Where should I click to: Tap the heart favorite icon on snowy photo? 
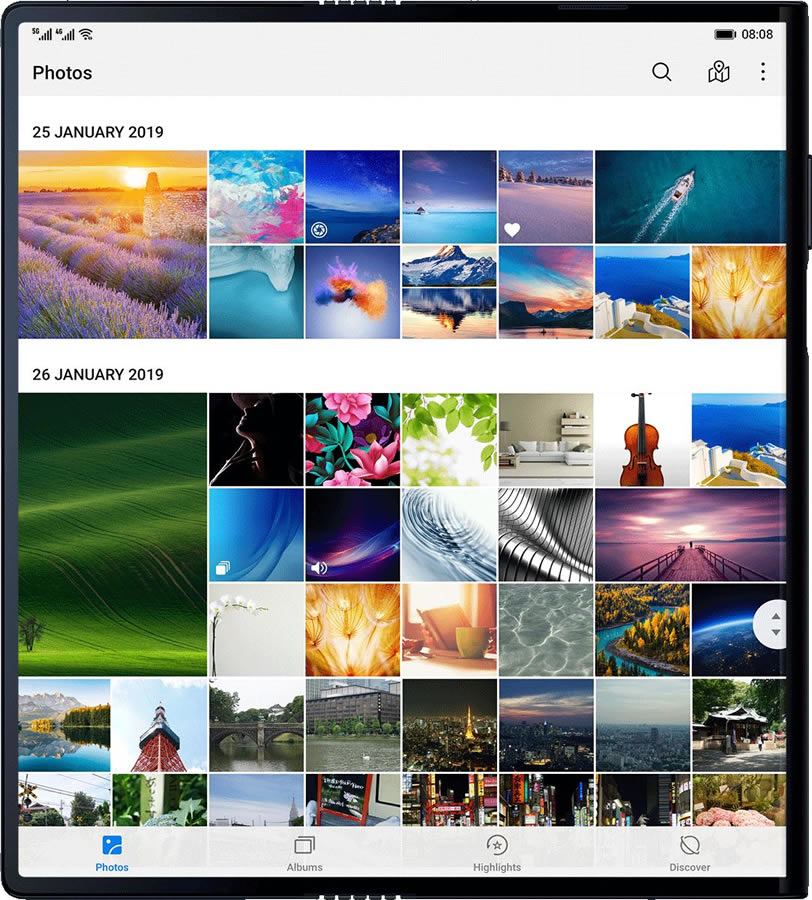pyautogui.click(x=512, y=230)
